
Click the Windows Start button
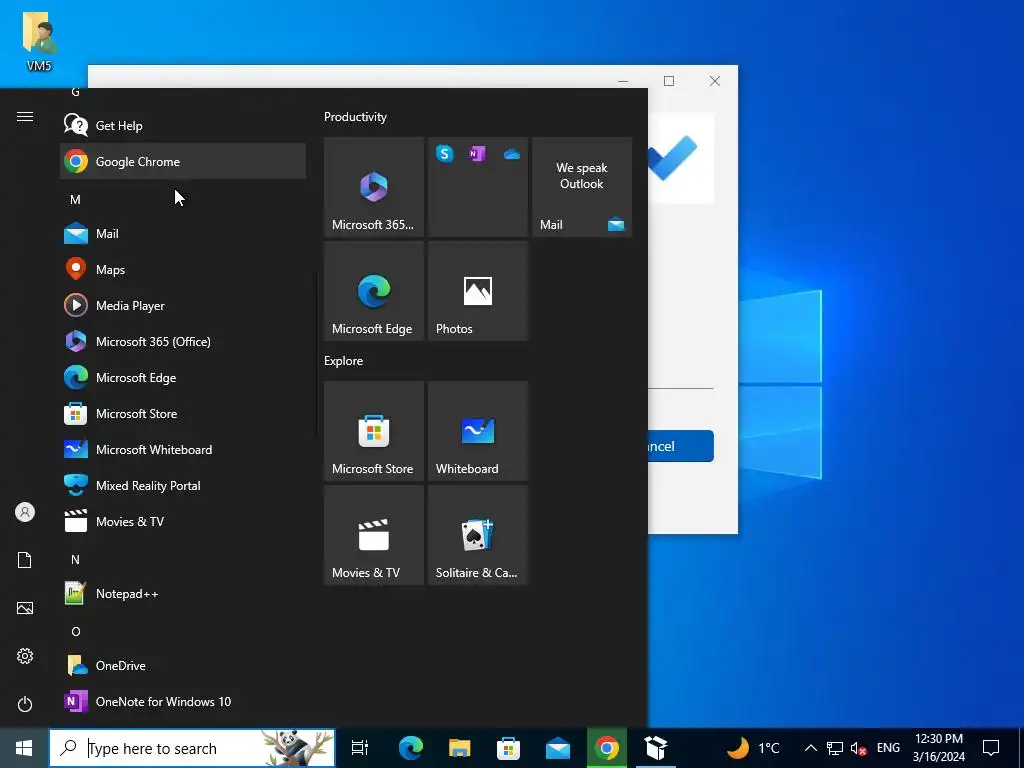coord(24,748)
